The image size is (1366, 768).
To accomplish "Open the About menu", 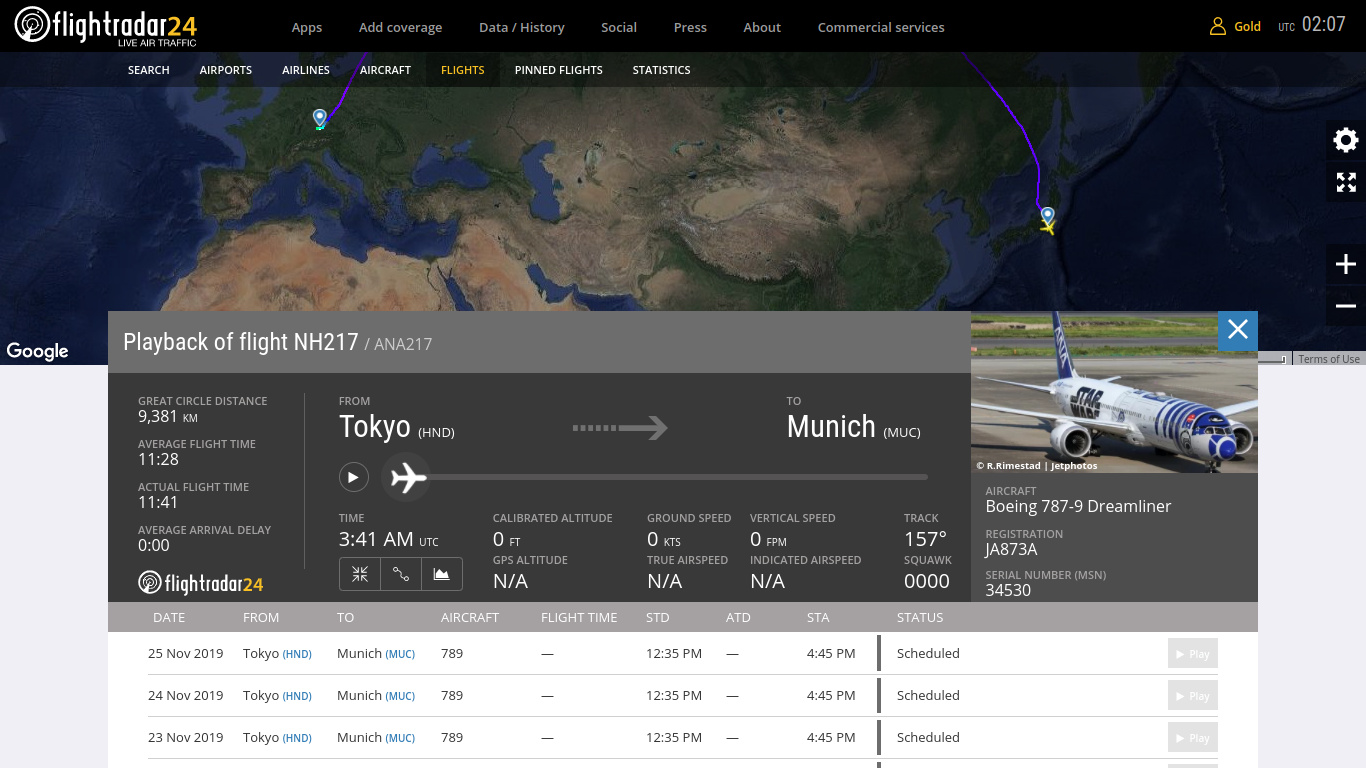I will click(x=762, y=27).
